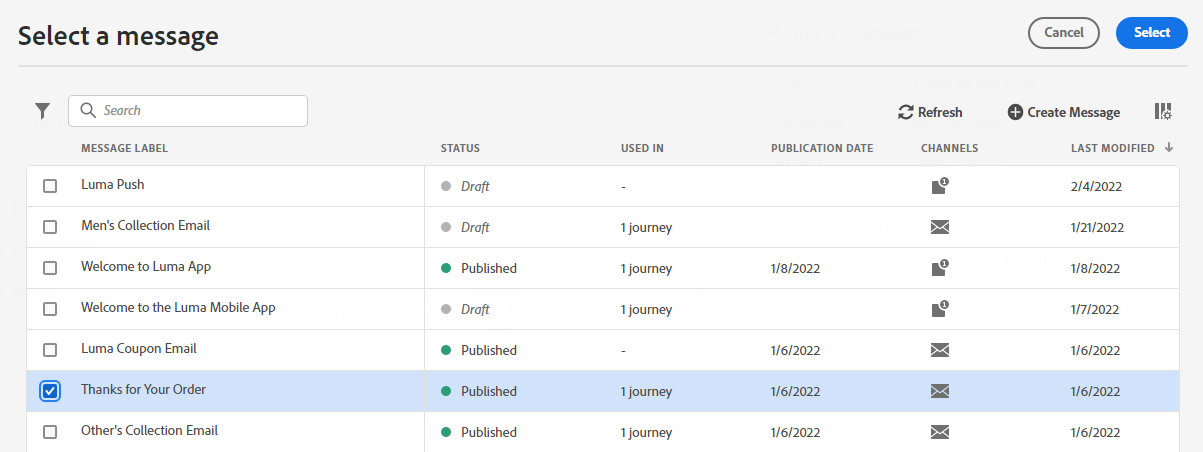Click the Cancel button
The height and width of the screenshot is (452, 1203).
click(1064, 32)
